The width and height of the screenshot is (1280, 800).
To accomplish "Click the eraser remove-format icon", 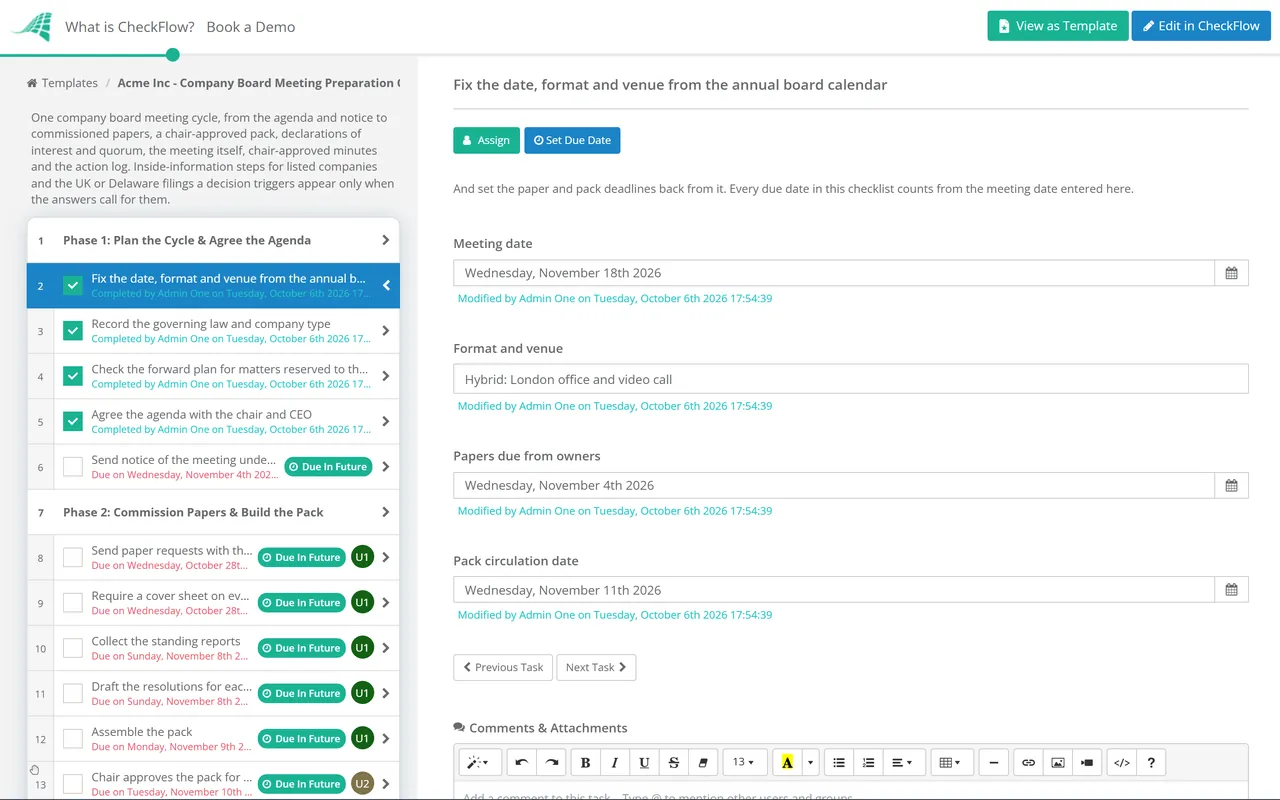I will tap(703, 762).
